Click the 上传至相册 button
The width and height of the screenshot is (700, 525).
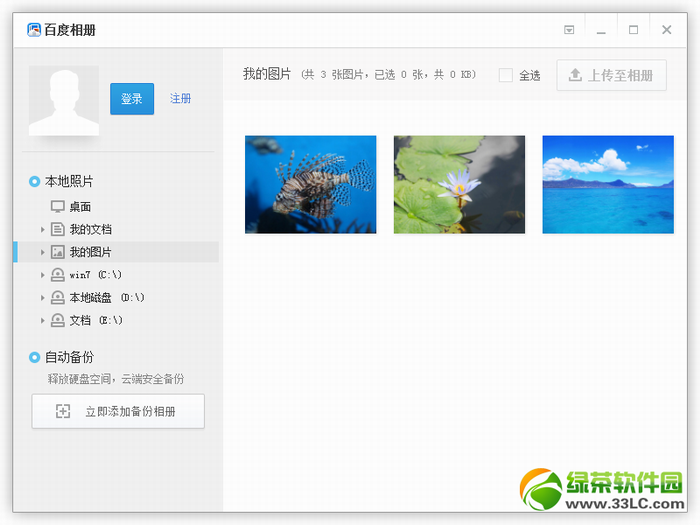pos(612,75)
